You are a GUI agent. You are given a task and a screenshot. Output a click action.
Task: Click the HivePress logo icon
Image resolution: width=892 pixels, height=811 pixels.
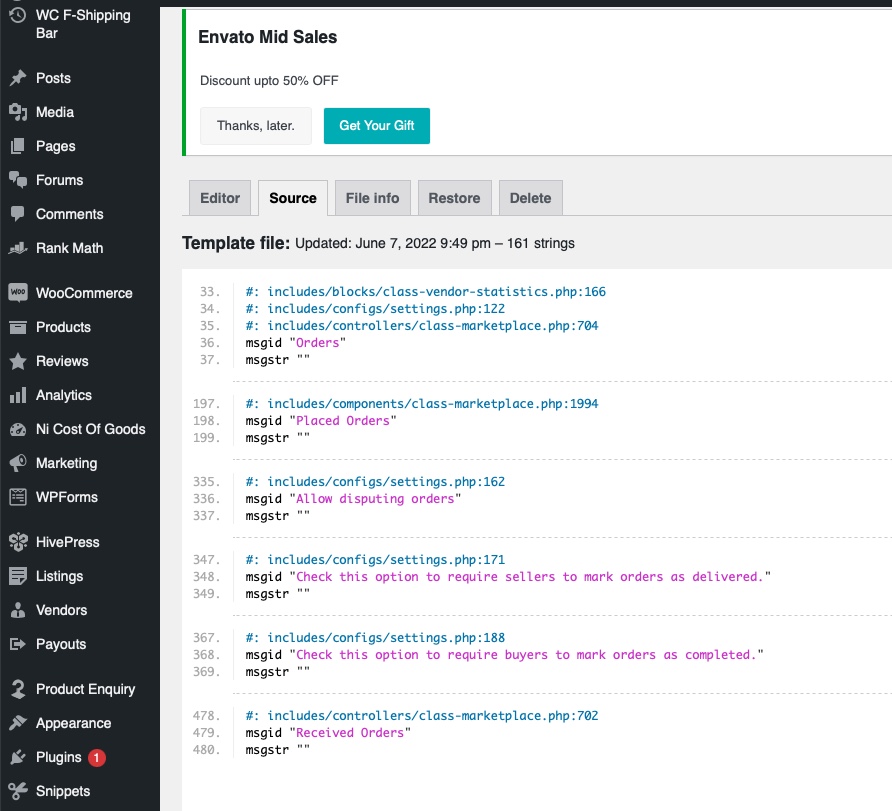(18, 542)
